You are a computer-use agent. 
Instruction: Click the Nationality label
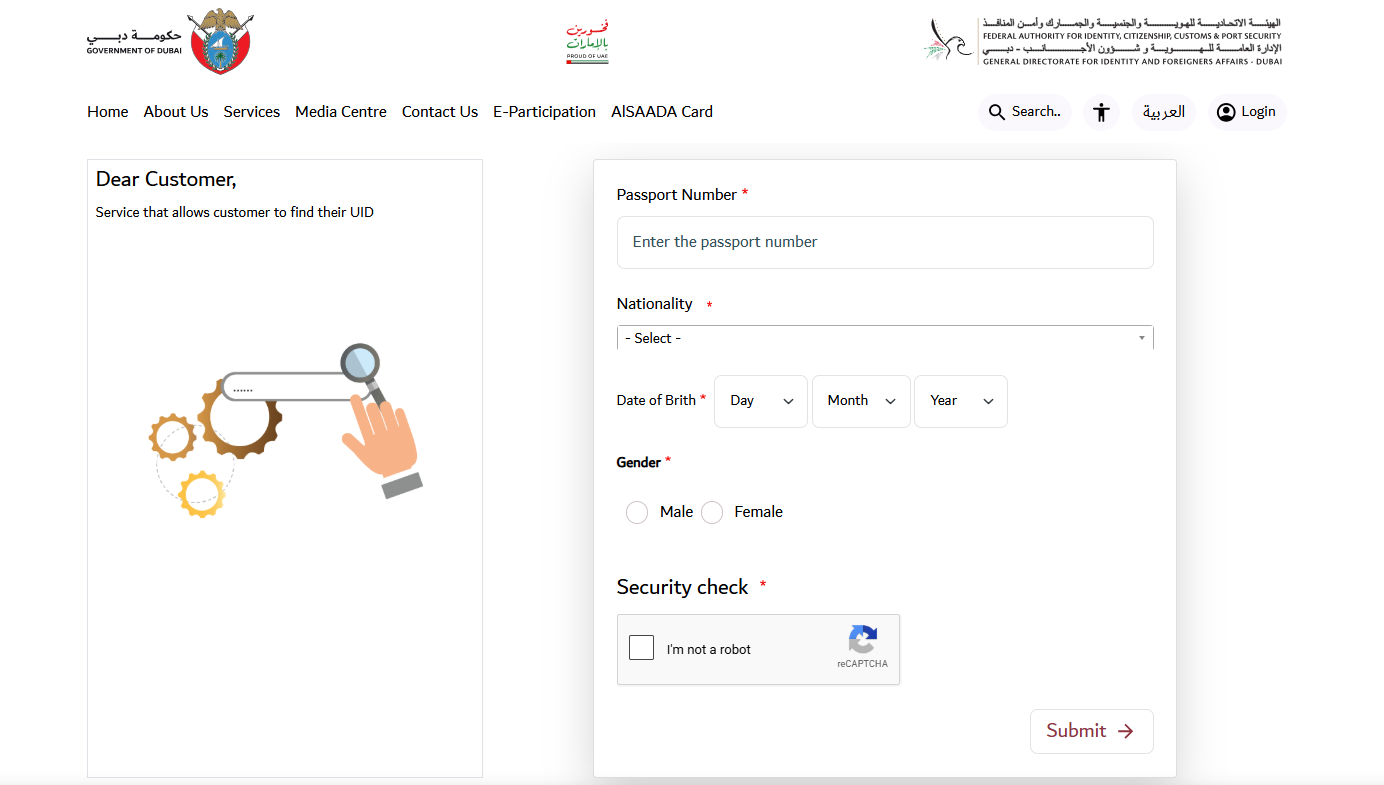(655, 304)
